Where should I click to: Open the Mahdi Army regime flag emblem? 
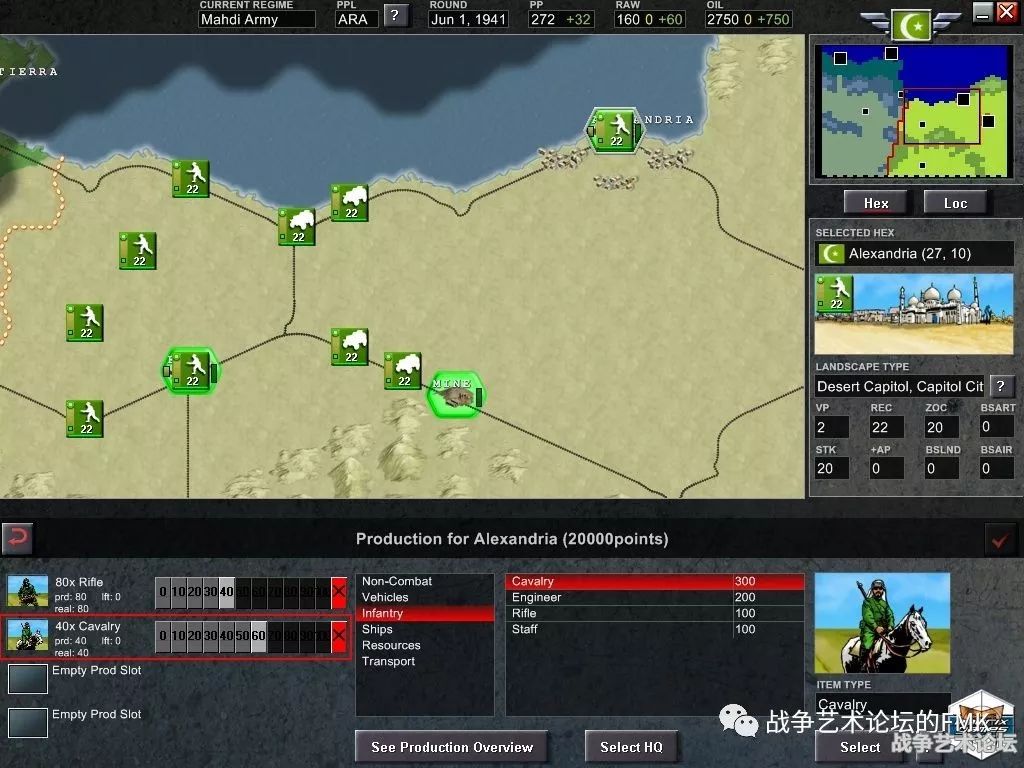pyautogui.click(x=912, y=24)
